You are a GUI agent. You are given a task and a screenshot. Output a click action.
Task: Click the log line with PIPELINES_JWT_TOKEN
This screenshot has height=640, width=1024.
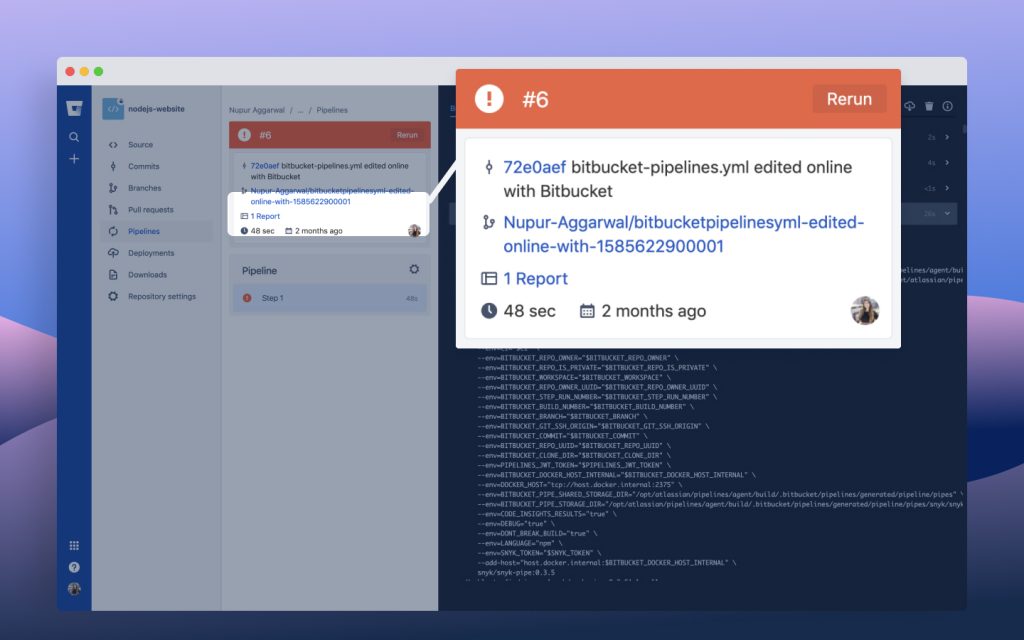[x=575, y=465]
